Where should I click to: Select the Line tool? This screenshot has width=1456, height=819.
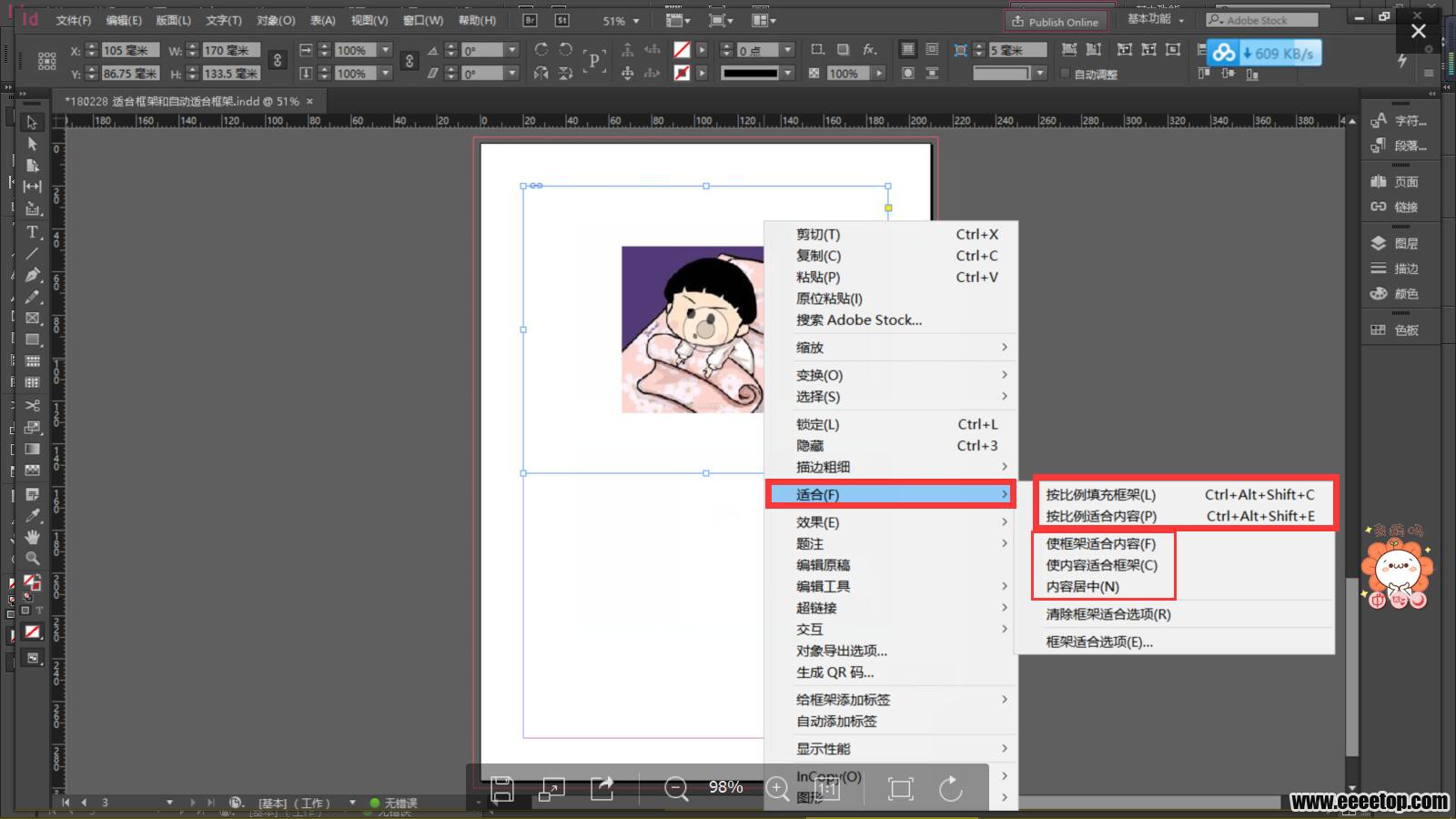pyautogui.click(x=33, y=254)
